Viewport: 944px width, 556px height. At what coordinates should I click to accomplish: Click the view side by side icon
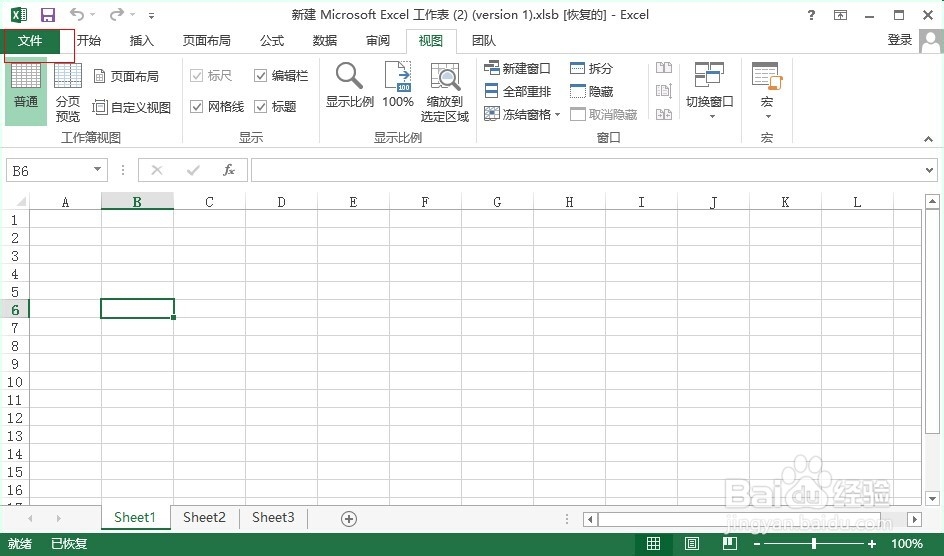pyautogui.click(x=663, y=67)
